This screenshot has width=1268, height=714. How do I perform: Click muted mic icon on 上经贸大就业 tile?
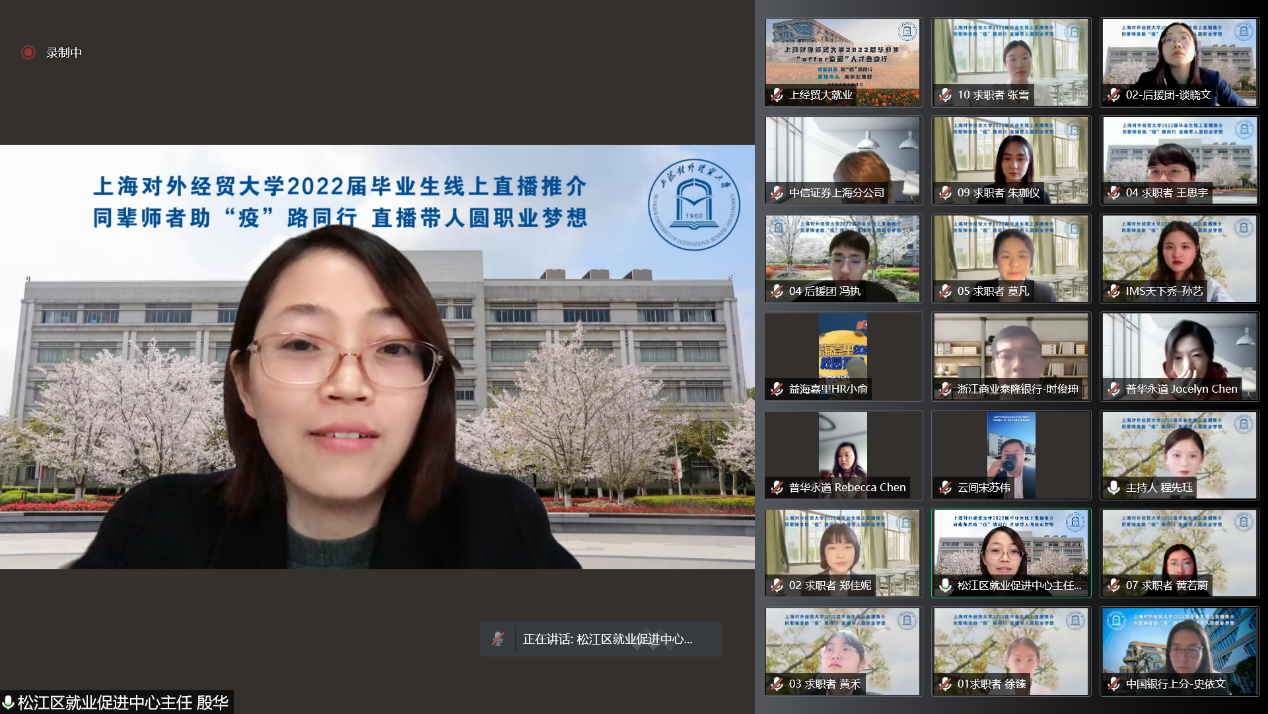777,95
